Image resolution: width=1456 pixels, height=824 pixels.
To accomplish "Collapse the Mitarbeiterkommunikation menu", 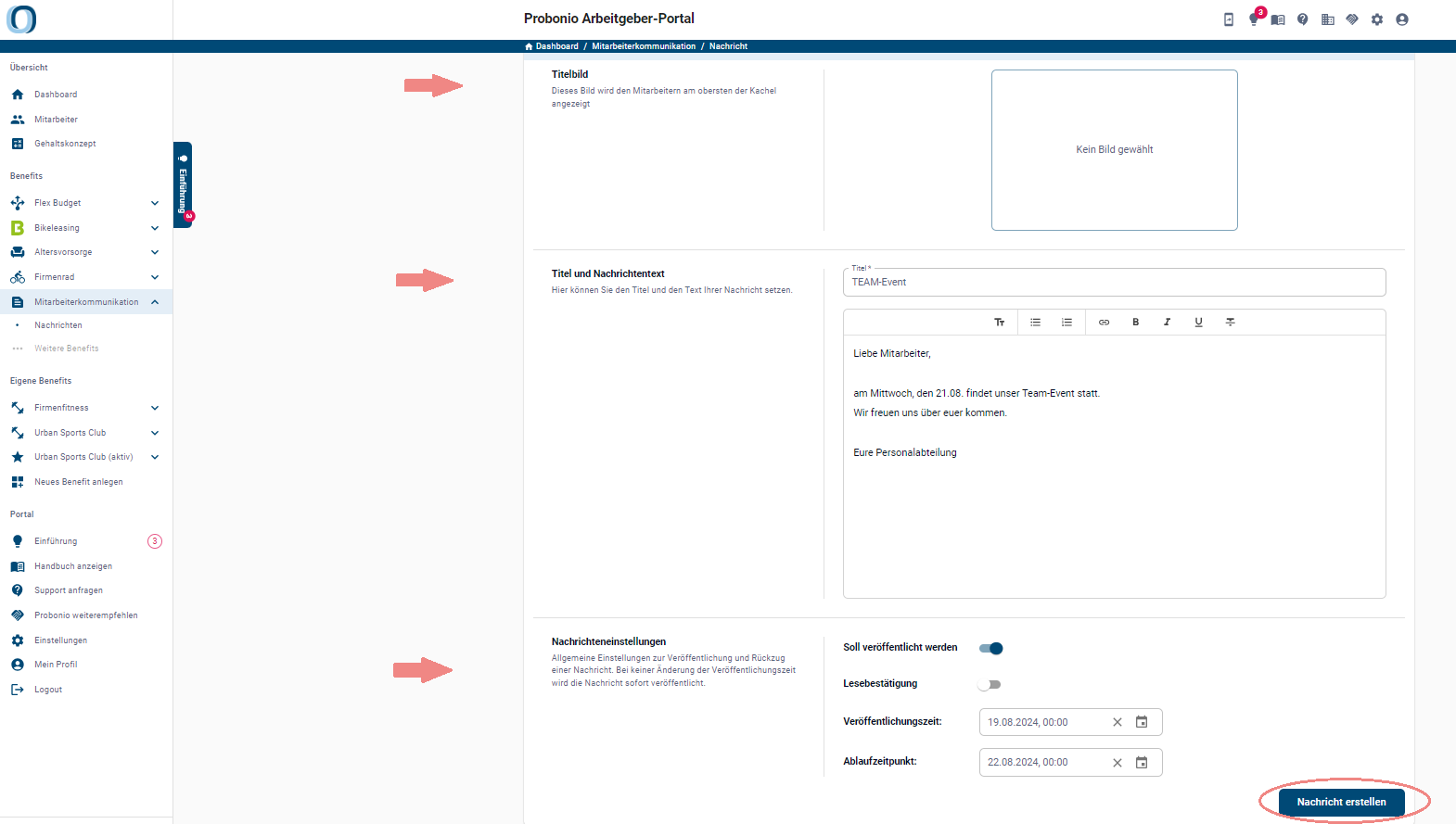I will click(155, 302).
